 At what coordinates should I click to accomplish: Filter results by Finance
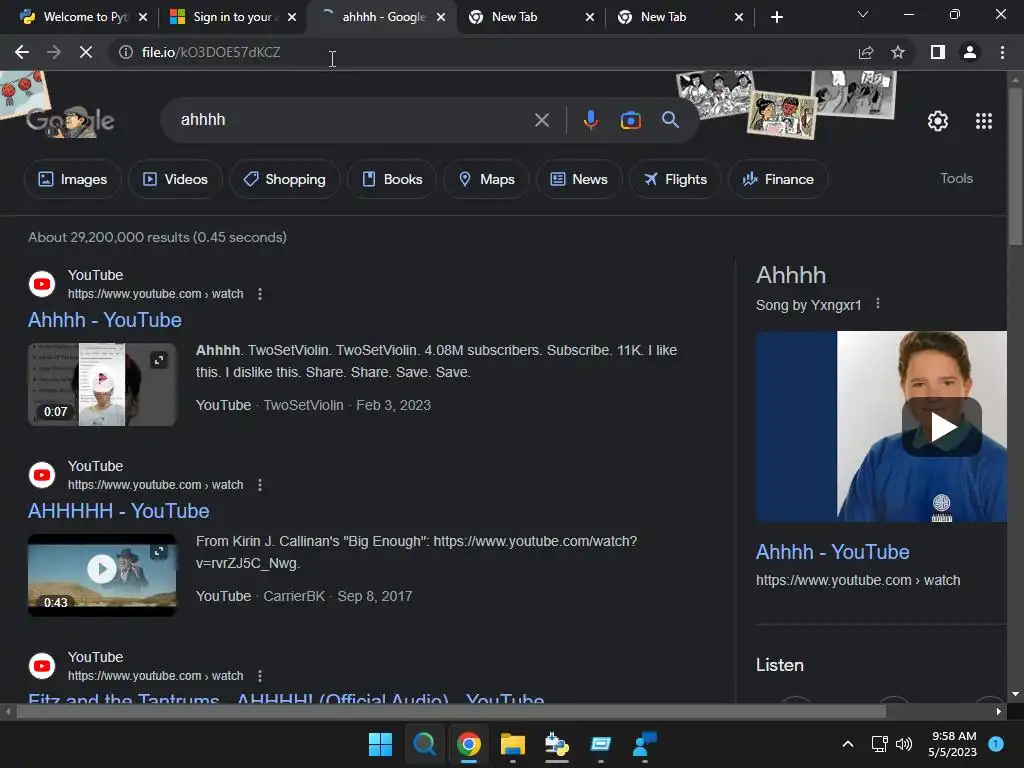(778, 179)
